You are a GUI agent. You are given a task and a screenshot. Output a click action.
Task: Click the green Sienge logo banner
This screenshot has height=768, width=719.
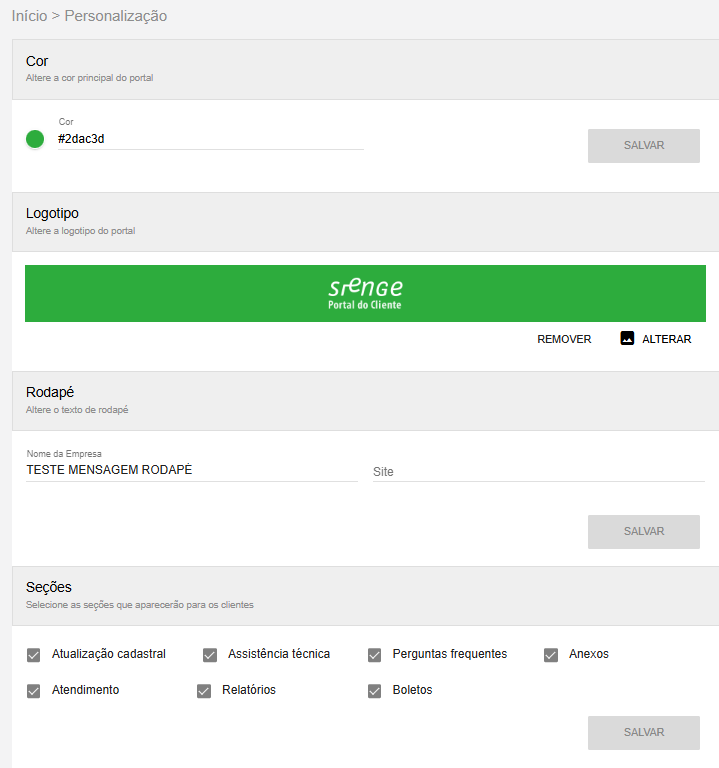[365, 293]
